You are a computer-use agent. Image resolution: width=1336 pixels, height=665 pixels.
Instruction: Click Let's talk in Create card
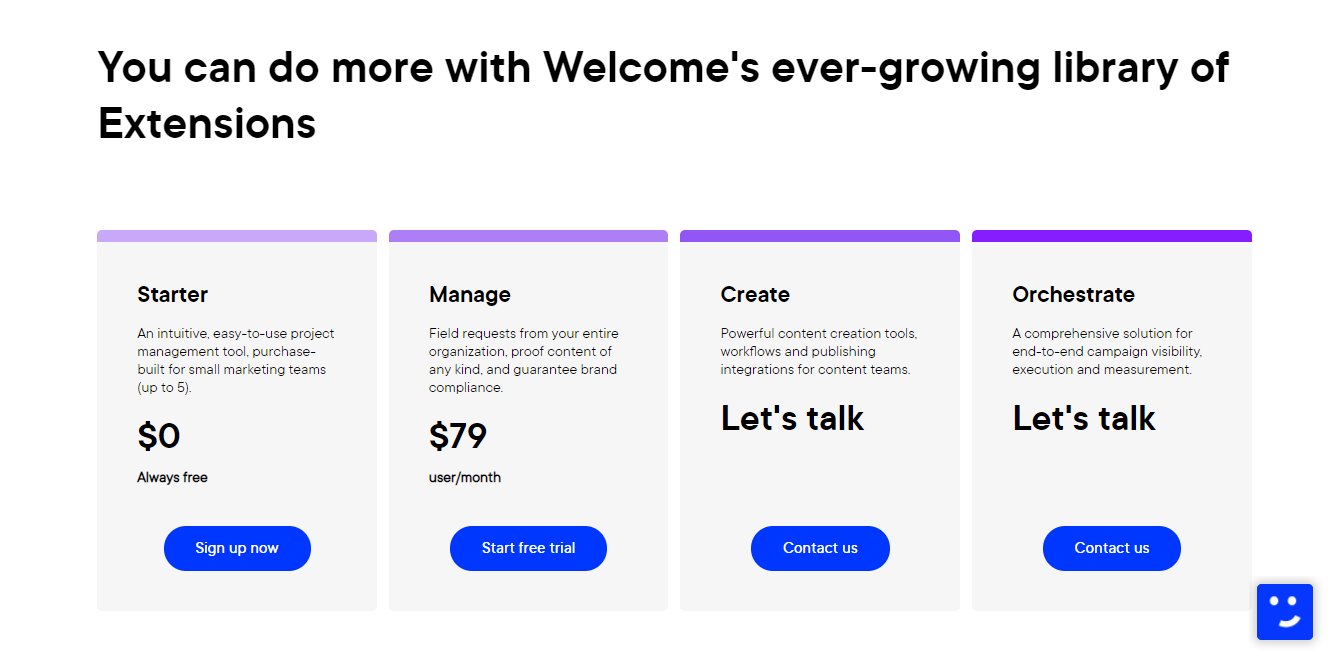pos(791,418)
